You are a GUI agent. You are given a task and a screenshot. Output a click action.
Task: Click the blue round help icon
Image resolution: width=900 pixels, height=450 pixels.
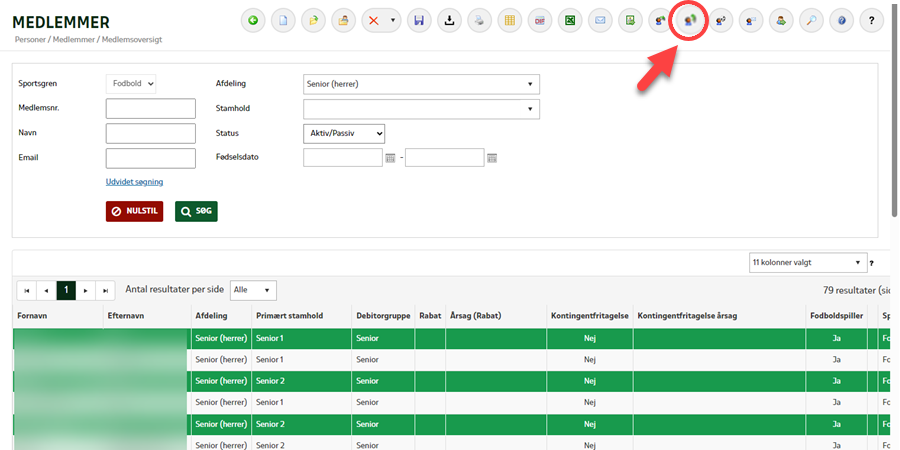coord(841,21)
